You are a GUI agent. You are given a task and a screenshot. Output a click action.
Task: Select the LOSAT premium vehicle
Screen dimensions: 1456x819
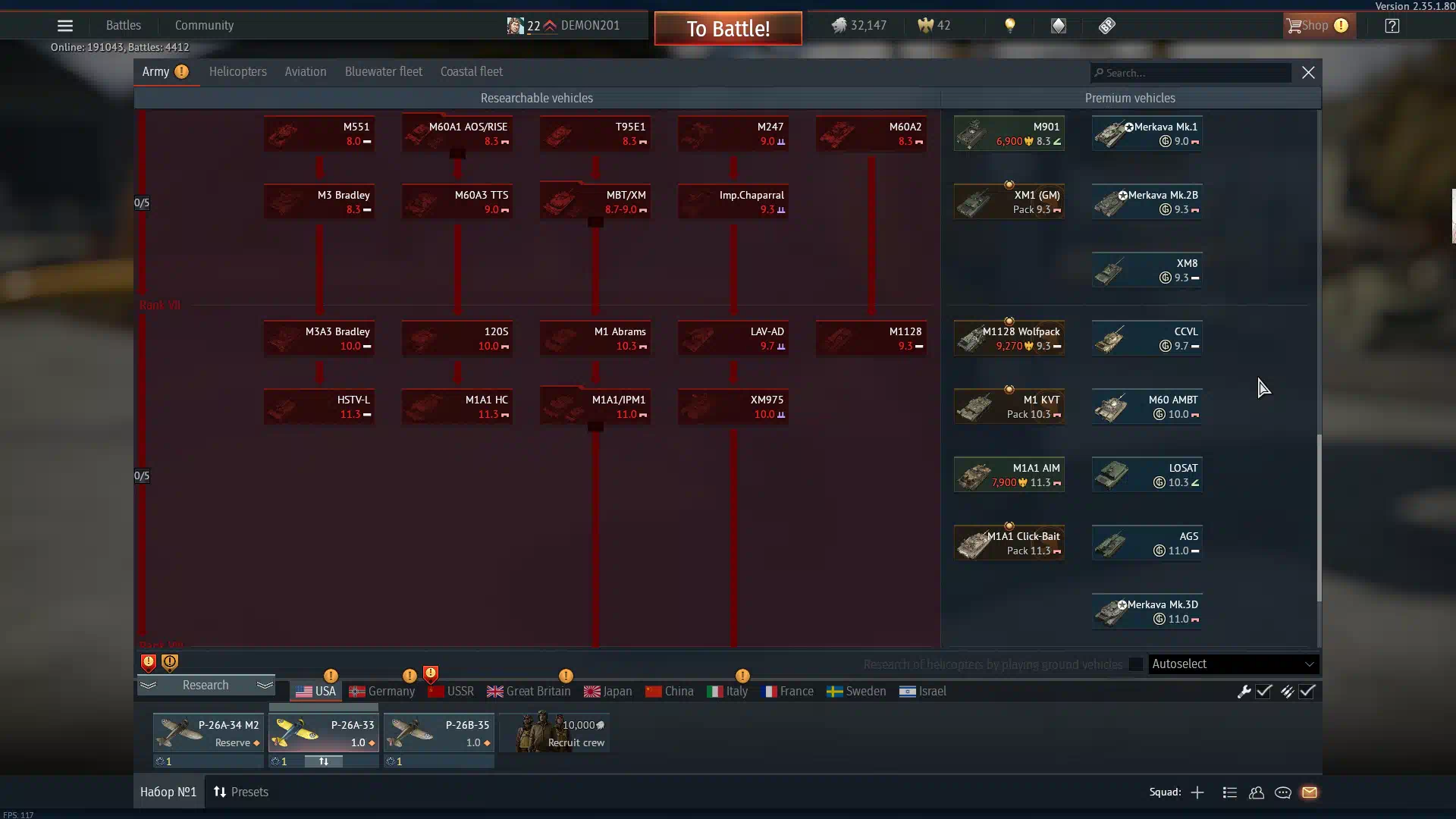[1147, 475]
